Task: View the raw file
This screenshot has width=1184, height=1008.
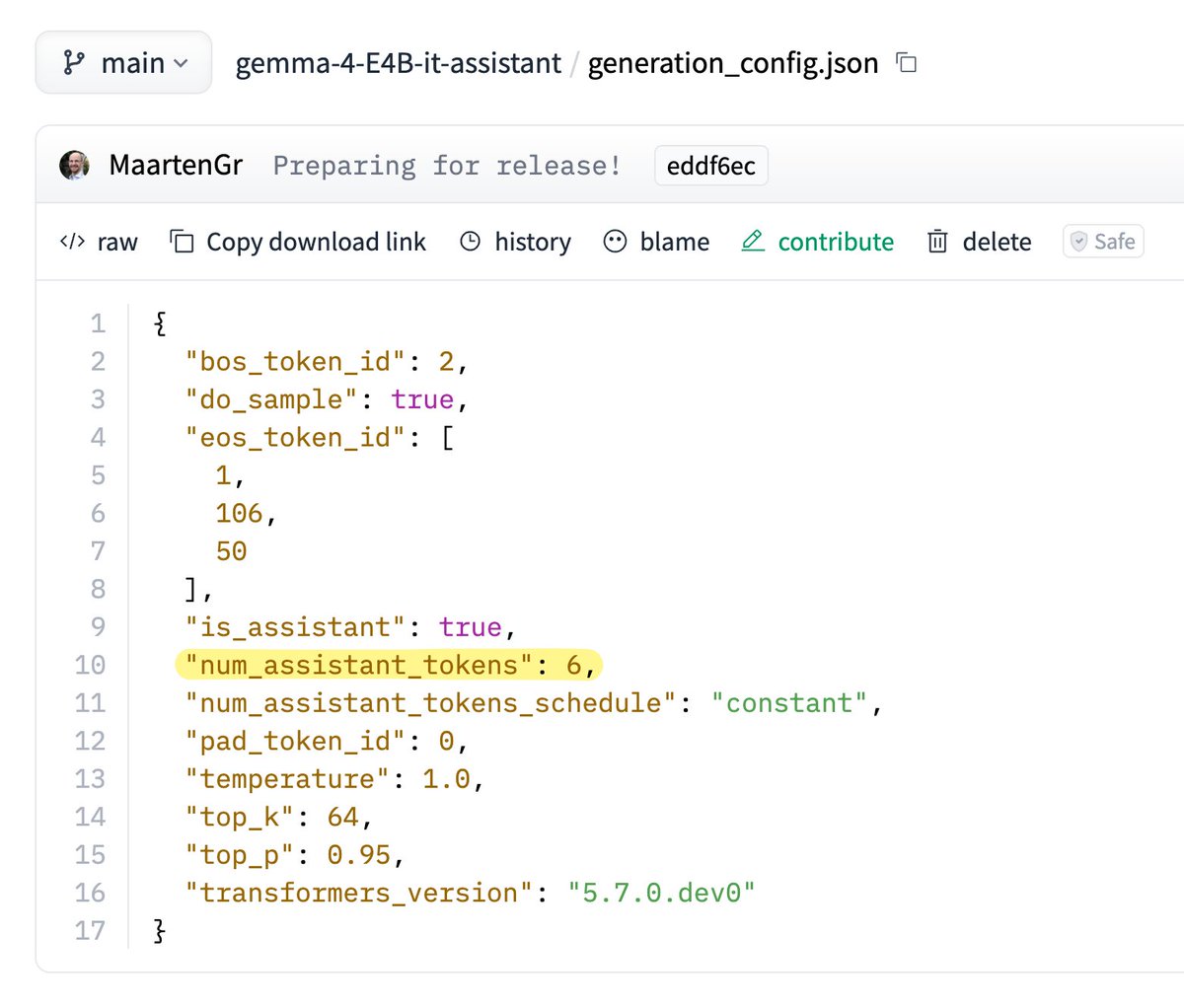Action: (x=99, y=242)
